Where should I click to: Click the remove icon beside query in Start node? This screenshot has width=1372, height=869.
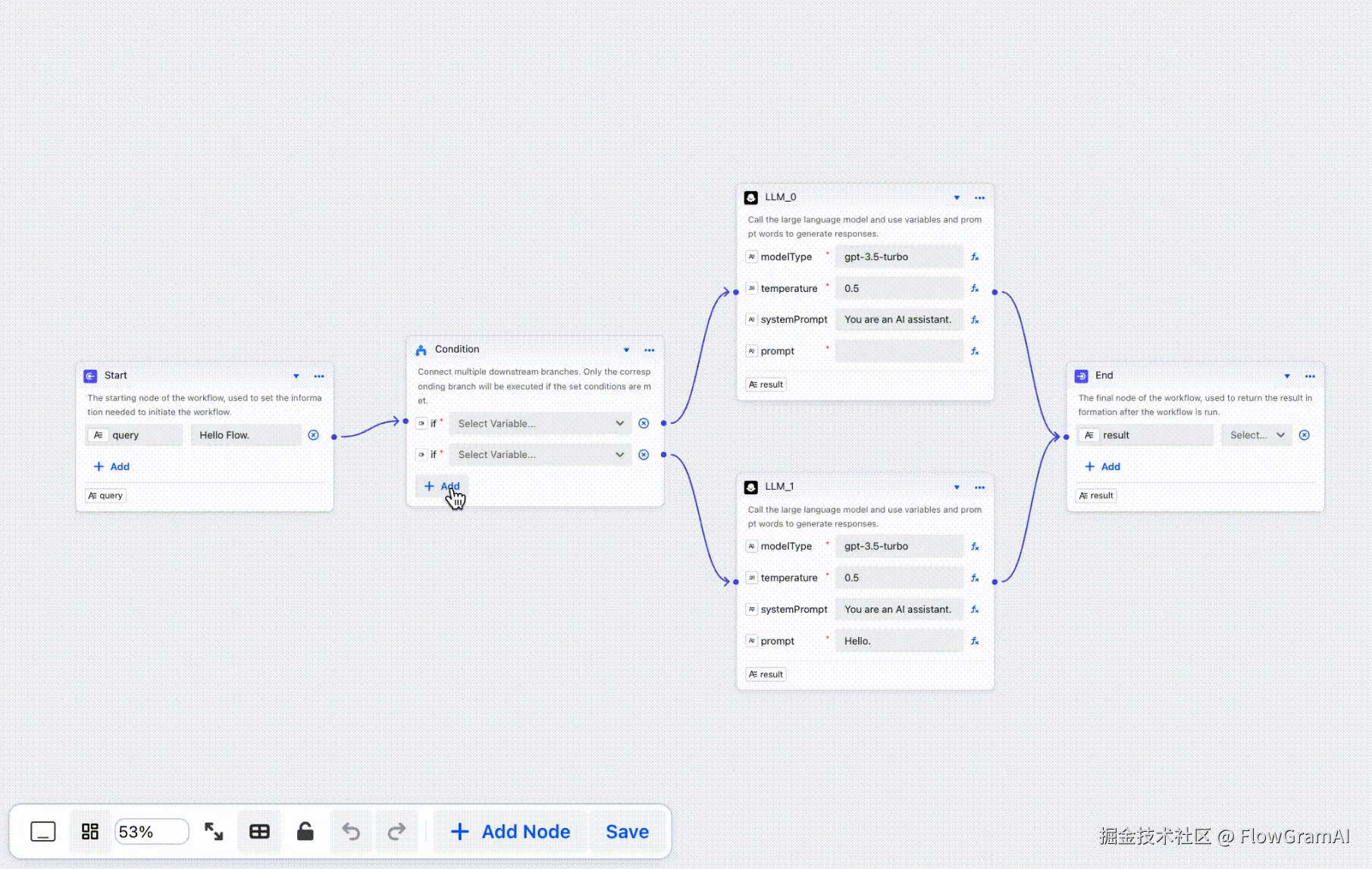click(313, 434)
